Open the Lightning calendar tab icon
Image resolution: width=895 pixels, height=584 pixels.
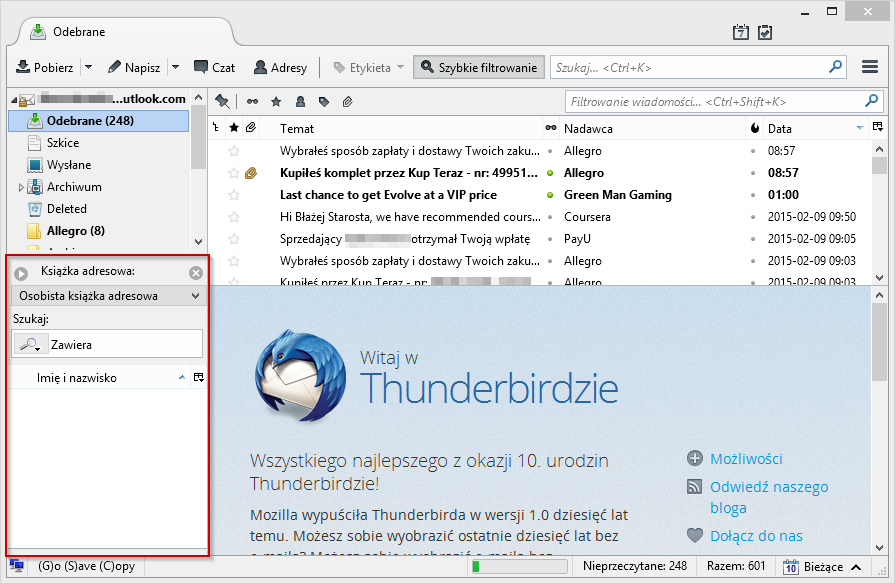tap(740, 32)
